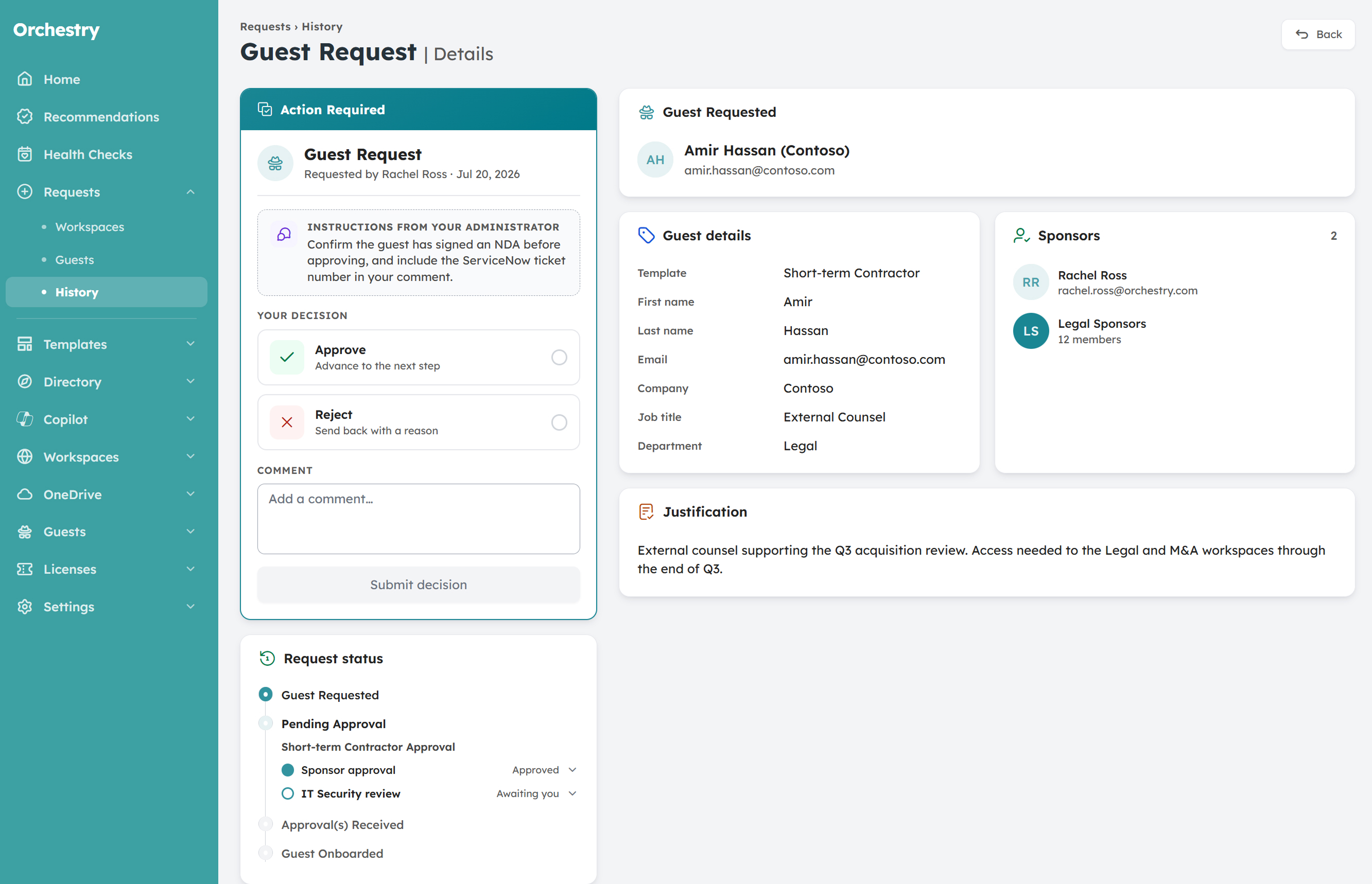Open History under Requests menu
Image resolution: width=1372 pixels, height=884 pixels.
pos(106,292)
